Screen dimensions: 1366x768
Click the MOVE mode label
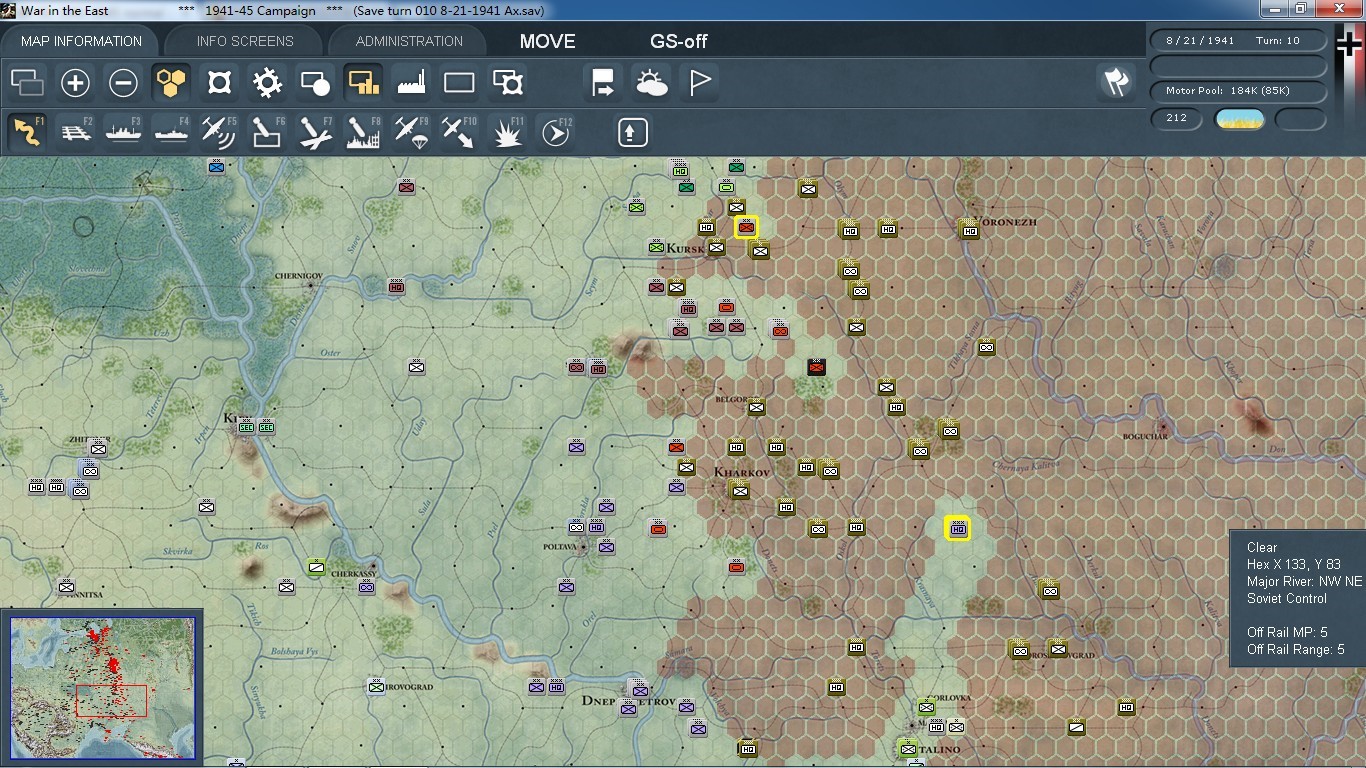547,41
